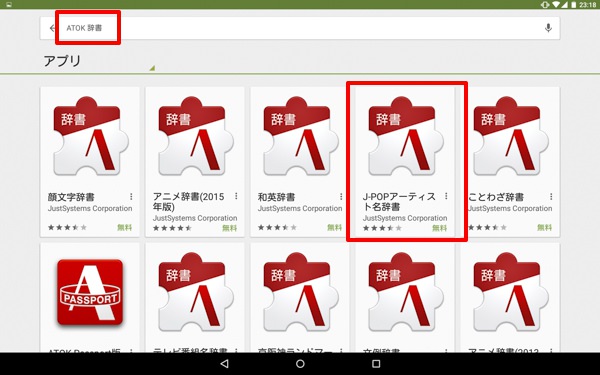Open the ATOK Passport app icon

[x=90, y=293]
